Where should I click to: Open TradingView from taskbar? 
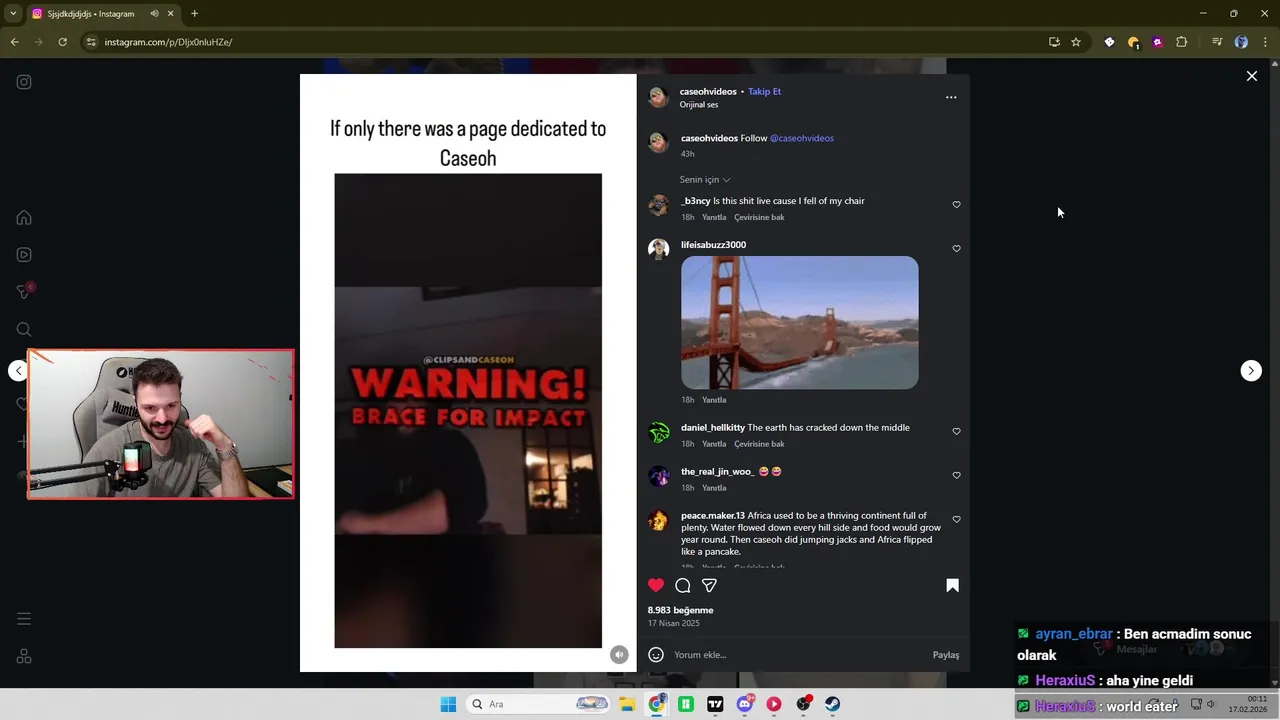click(x=715, y=704)
